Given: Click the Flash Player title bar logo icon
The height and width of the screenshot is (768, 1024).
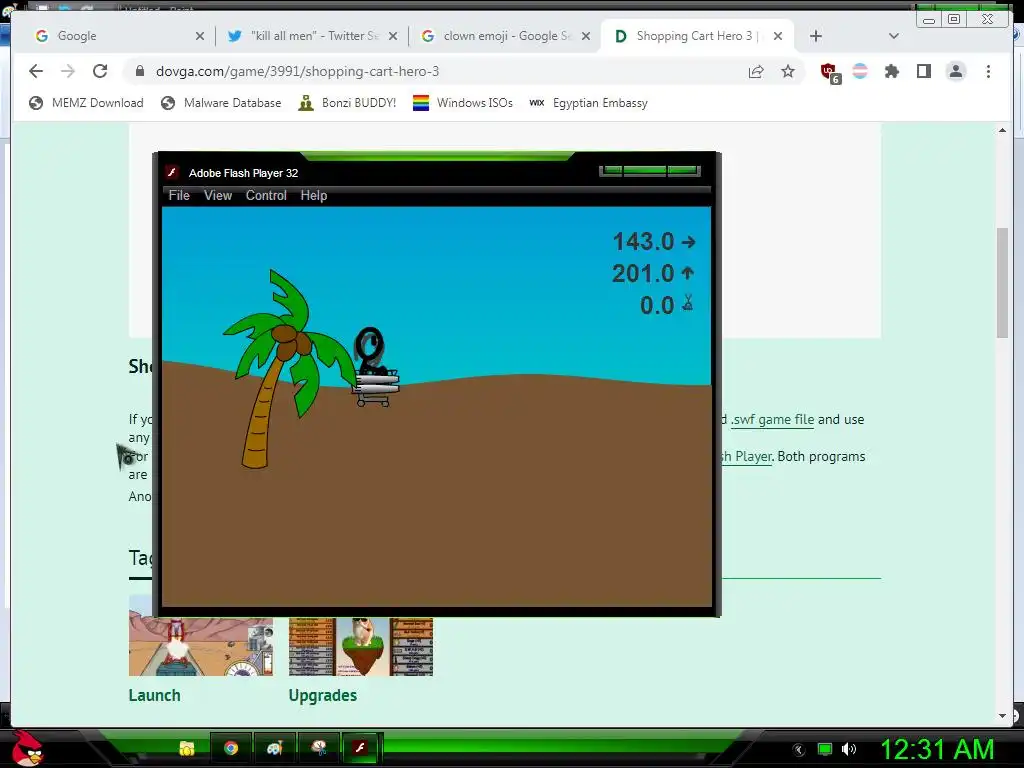Looking at the screenshot, I should click(x=172, y=172).
